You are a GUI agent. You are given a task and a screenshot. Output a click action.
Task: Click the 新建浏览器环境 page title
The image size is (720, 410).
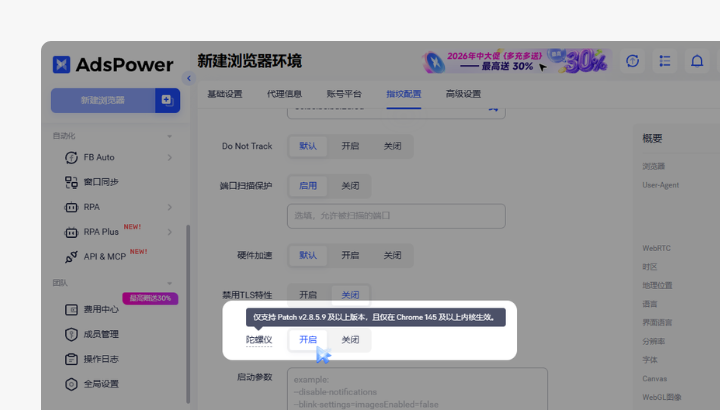(250, 61)
